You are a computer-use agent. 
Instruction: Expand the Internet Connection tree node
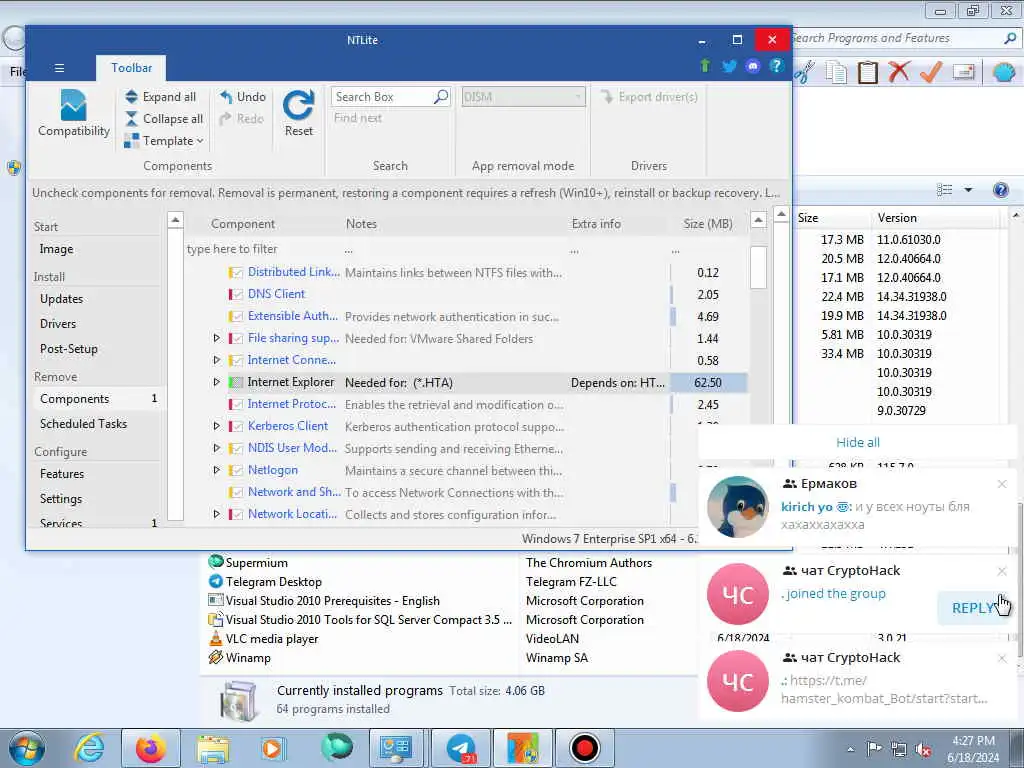[x=216, y=360]
